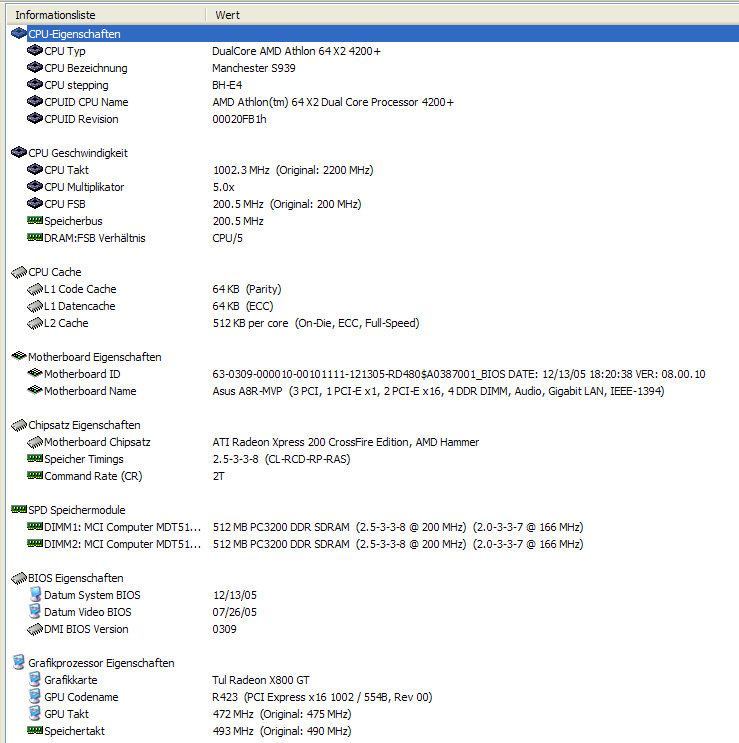This screenshot has height=743, width=739.
Task: Click the CPU Geschwindigkeit section icon
Action: [x=18, y=153]
